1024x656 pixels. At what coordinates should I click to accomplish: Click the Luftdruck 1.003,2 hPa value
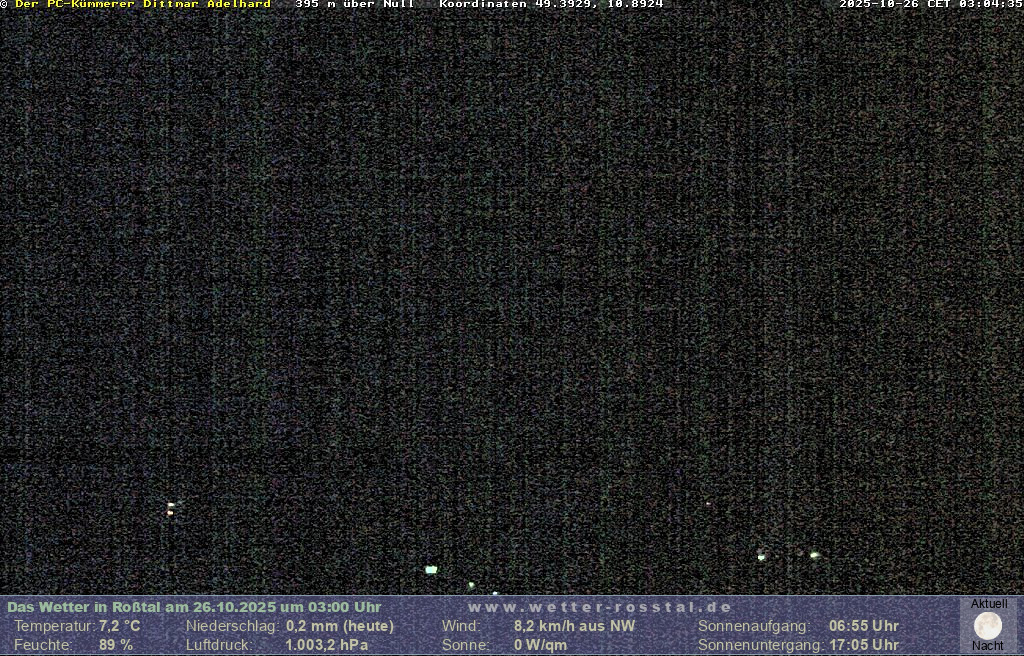pos(326,645)
